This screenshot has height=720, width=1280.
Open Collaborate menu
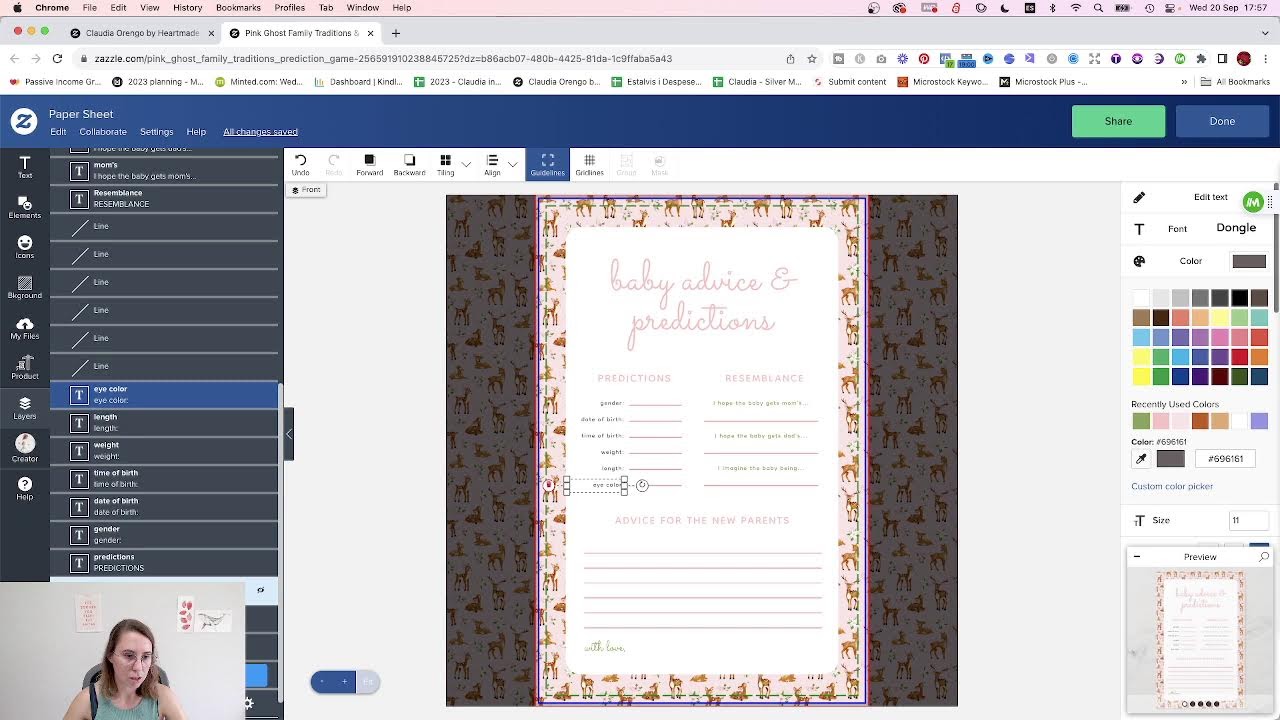(103, 132)
